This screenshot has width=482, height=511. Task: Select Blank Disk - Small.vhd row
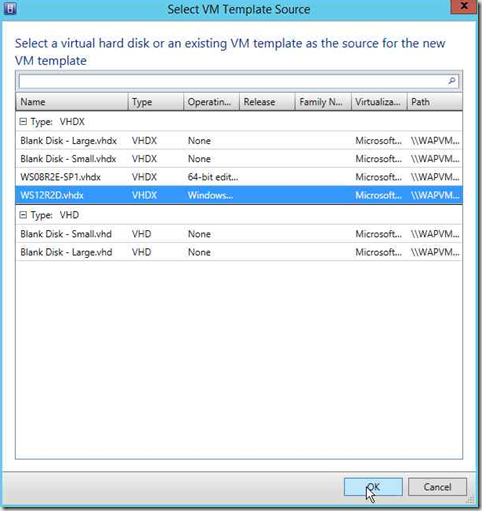239,234
